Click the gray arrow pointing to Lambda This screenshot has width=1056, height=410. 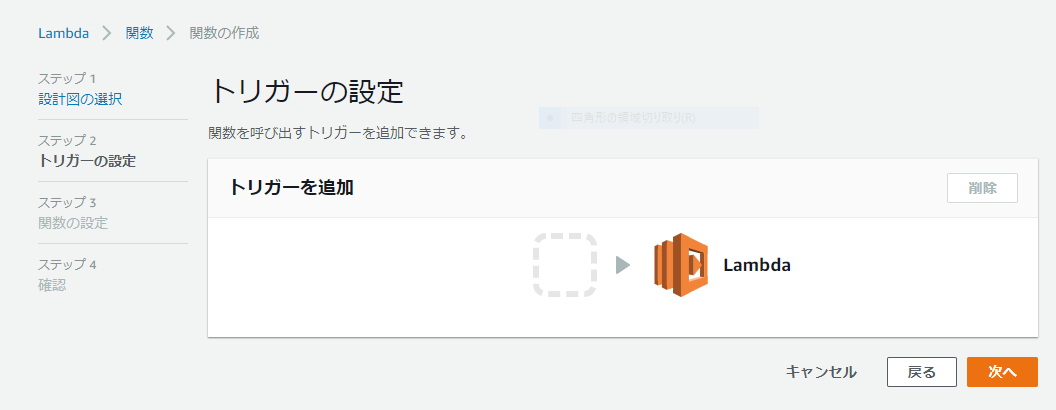pos(623,265)
